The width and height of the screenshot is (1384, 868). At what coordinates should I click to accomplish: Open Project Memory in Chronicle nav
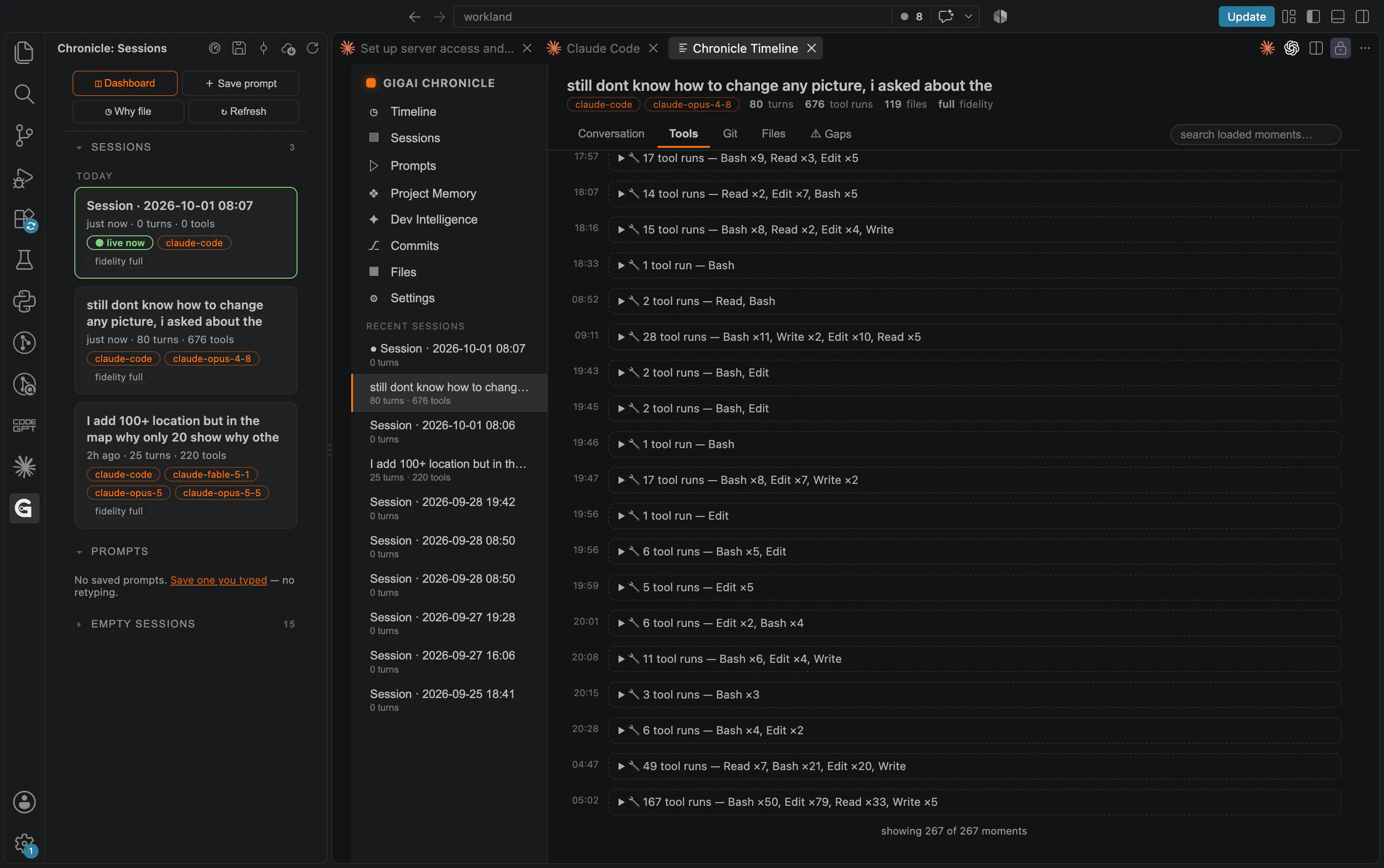pyautogui.click(x=433, y=193)
